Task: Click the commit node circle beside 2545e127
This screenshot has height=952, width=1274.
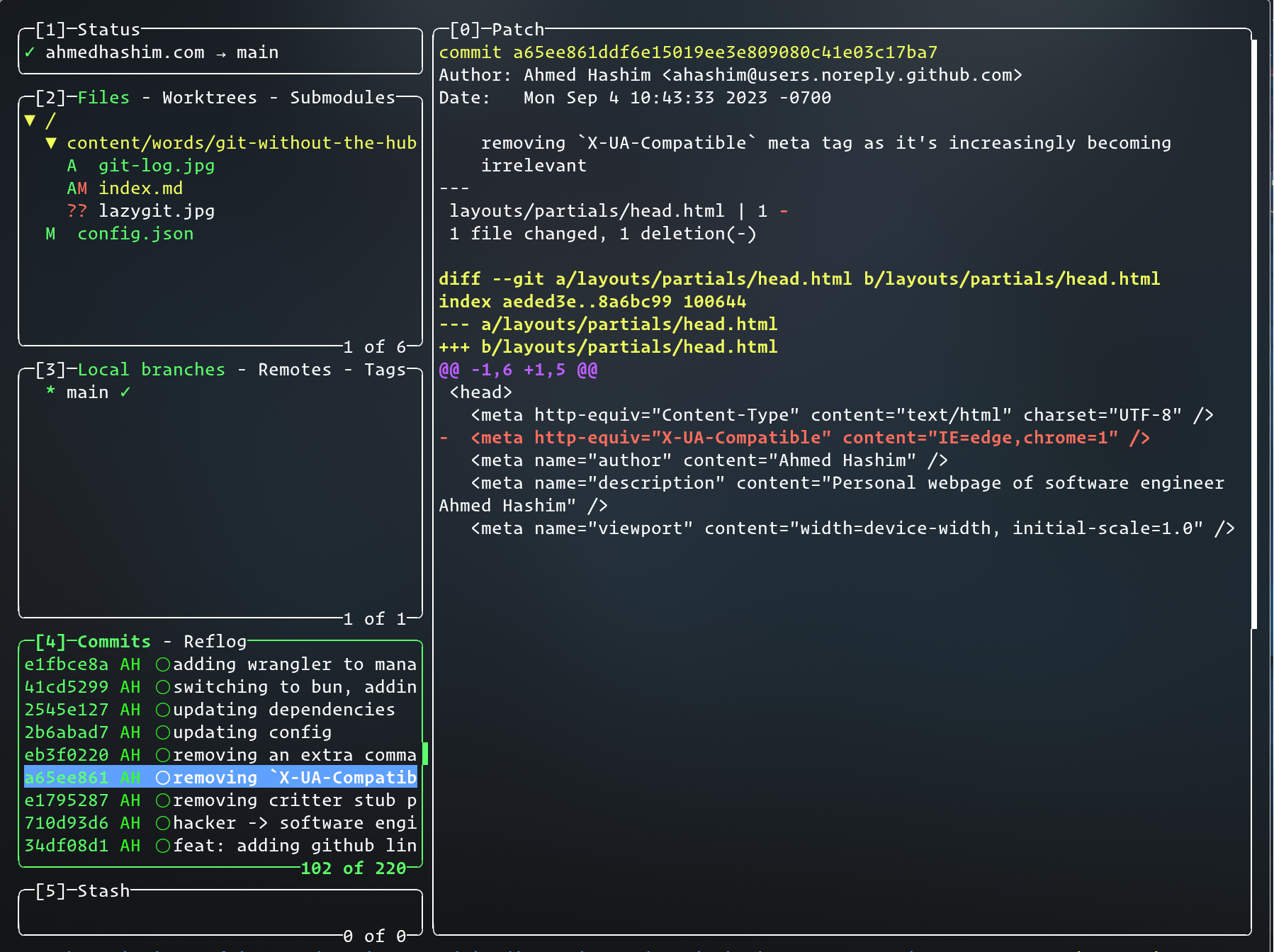Action: pyautogui.click(x=163, y=710)
